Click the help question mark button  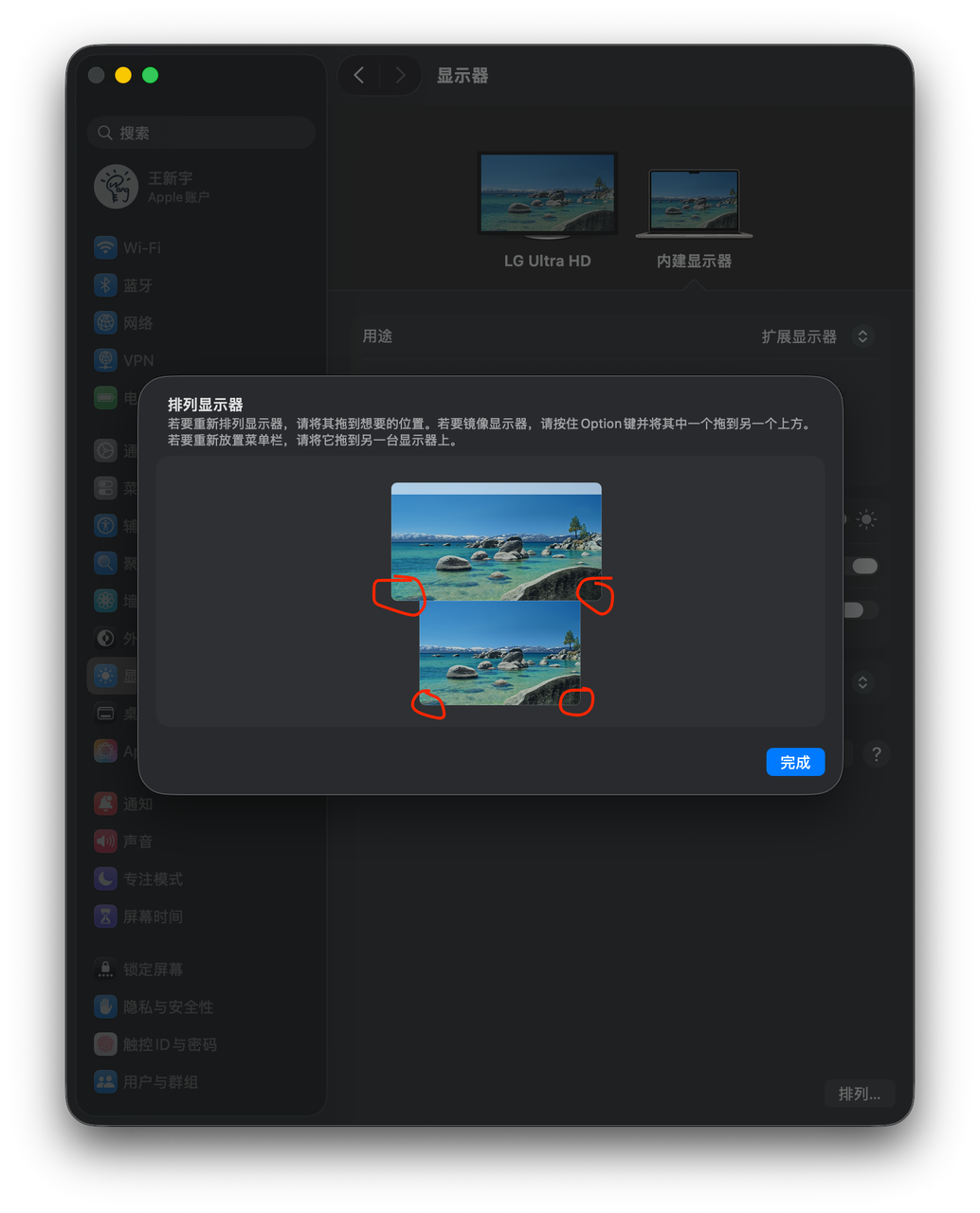[877, 754]
